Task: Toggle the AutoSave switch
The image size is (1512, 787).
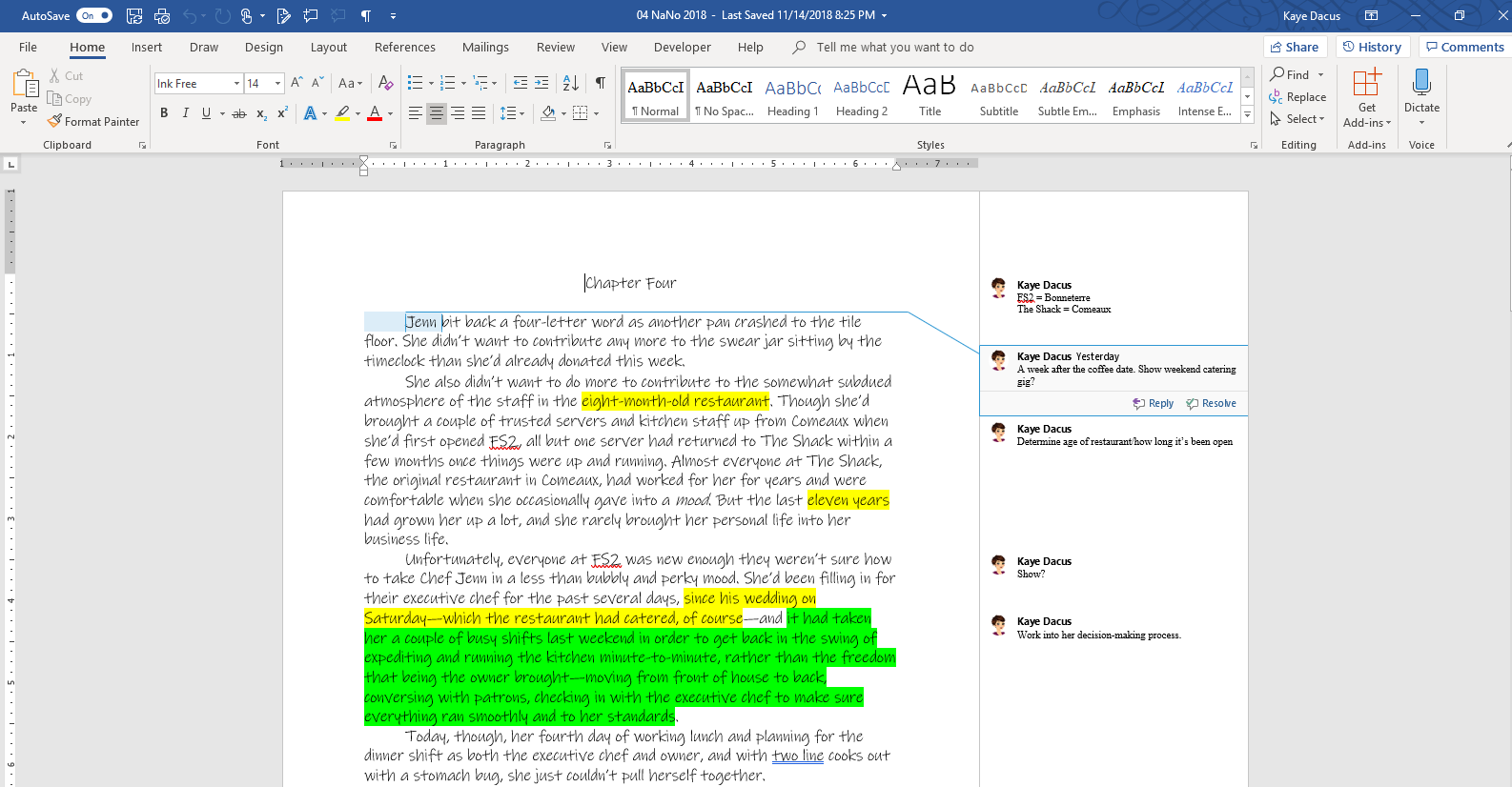Action: 93,15
